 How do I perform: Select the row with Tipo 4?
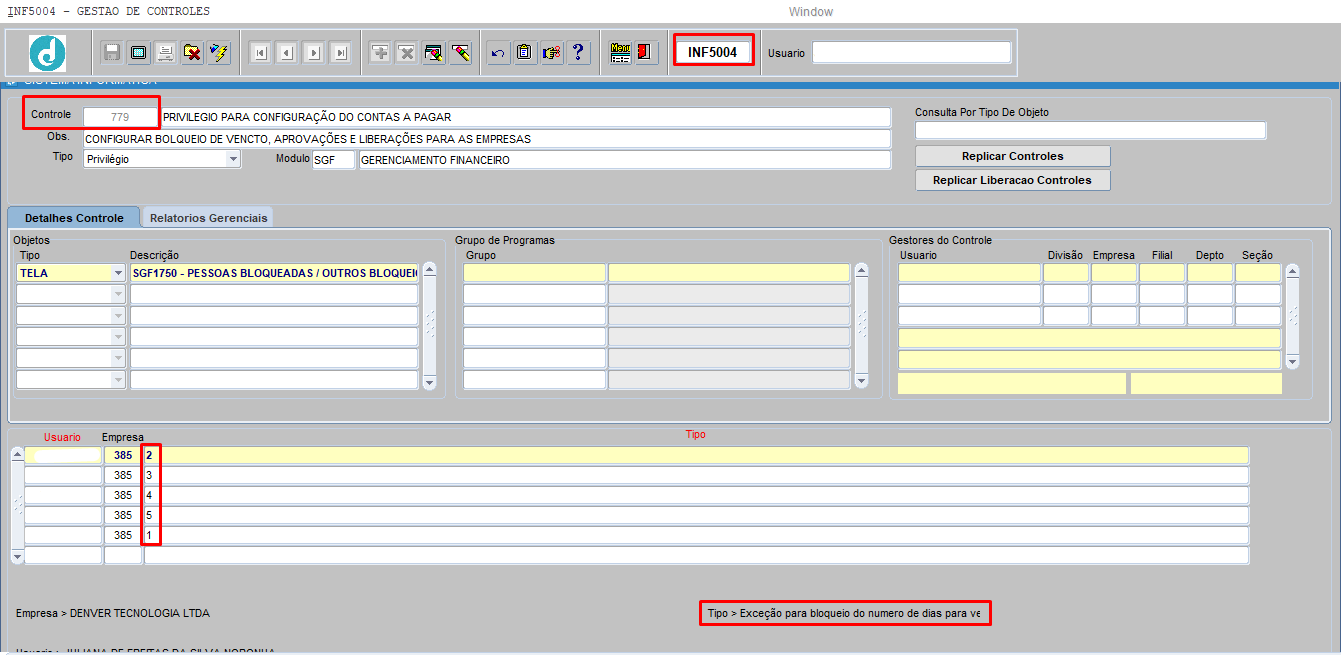tap(697, 495)
